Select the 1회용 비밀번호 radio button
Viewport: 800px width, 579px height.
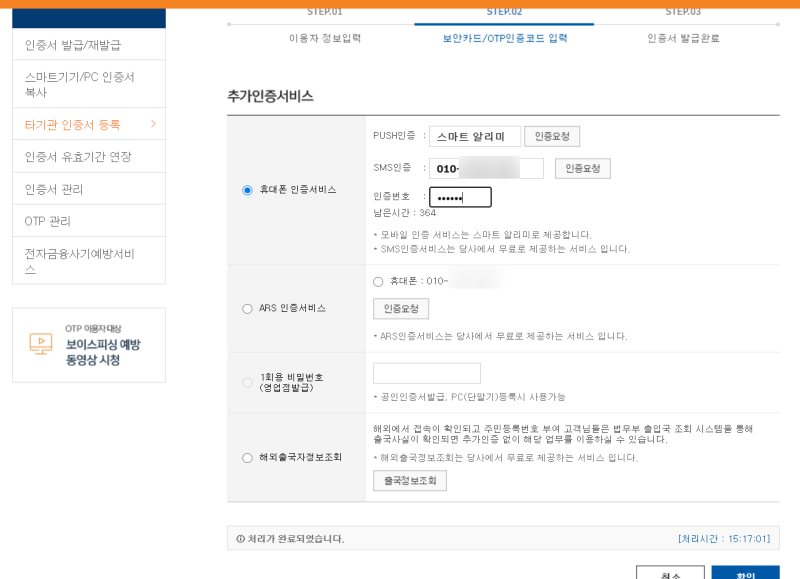point(247,382)
